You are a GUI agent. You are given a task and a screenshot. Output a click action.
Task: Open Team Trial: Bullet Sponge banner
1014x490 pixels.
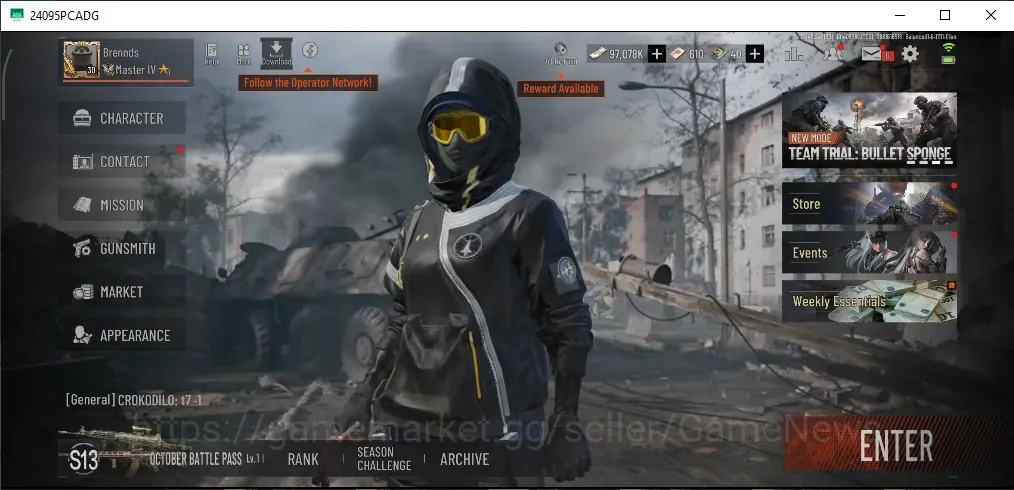click(869, 130)
